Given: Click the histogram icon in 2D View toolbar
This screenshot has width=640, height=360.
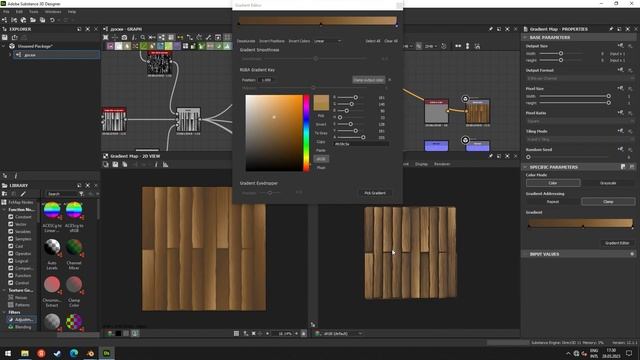Looking at the screenshot, I should pyautogui.click(x=165, y=164).
